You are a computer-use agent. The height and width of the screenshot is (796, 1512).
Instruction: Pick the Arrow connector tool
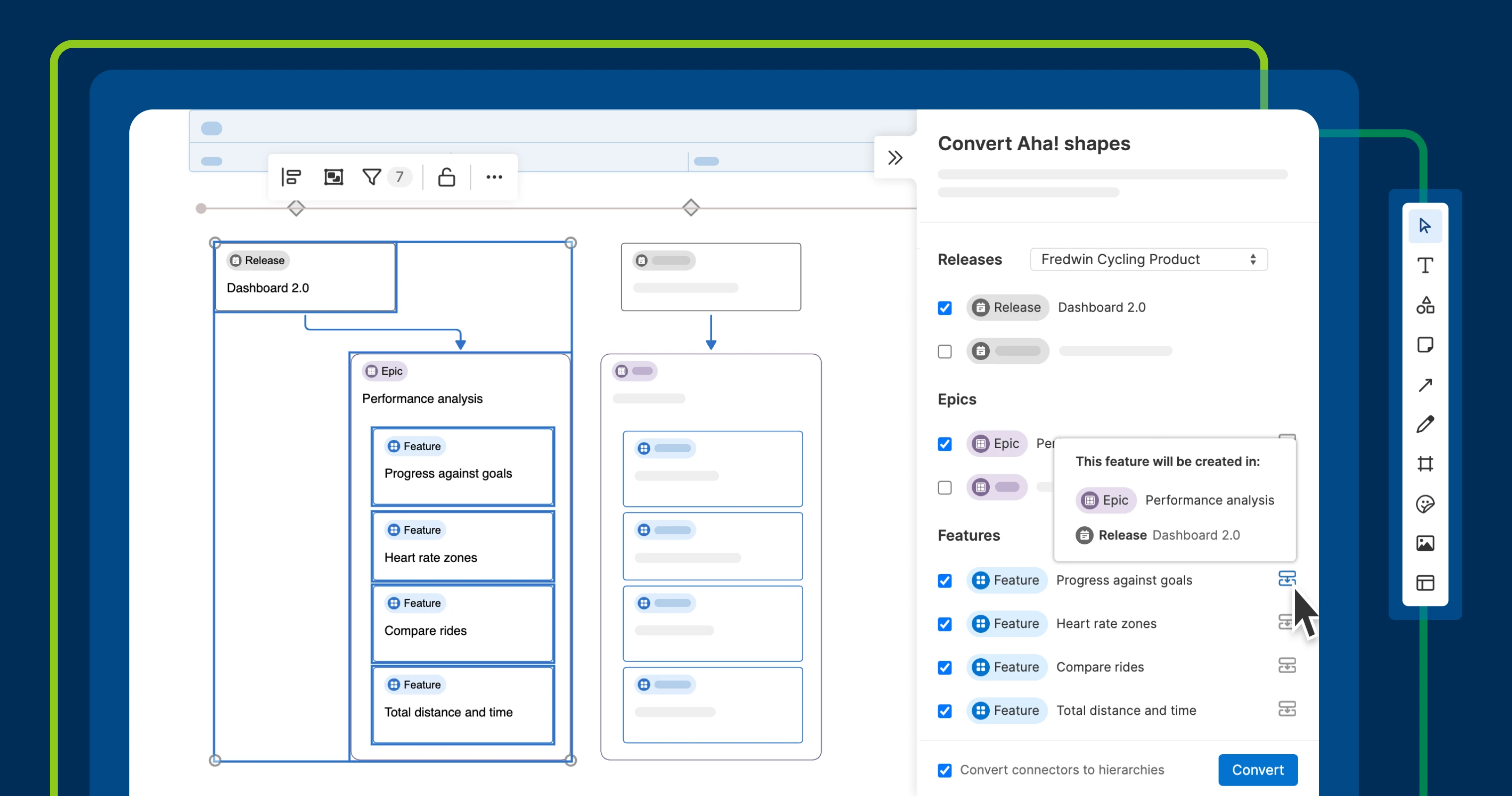click(x=1424, y=385)
